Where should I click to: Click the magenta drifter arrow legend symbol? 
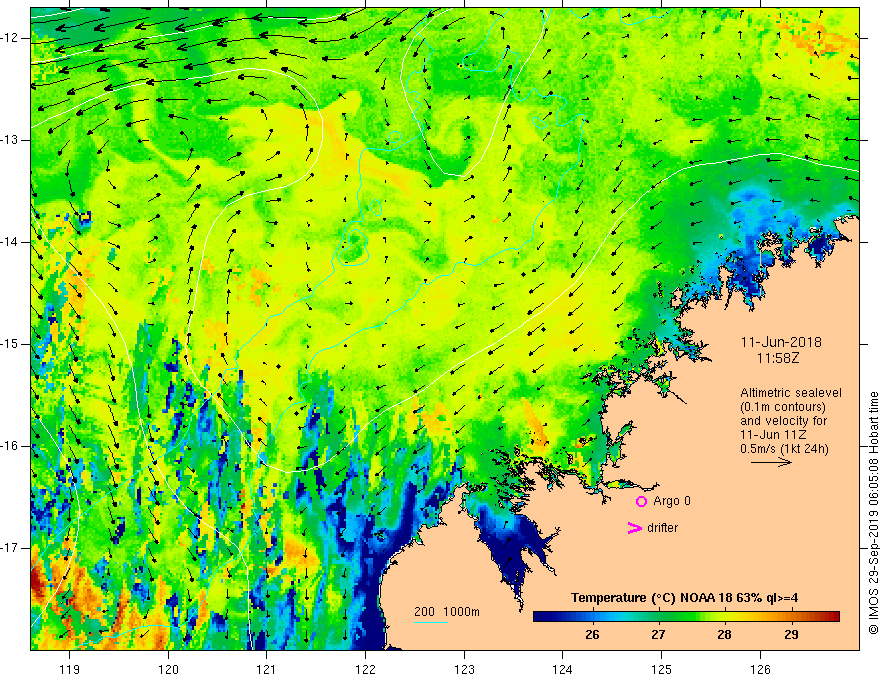[x=634, y=527]
